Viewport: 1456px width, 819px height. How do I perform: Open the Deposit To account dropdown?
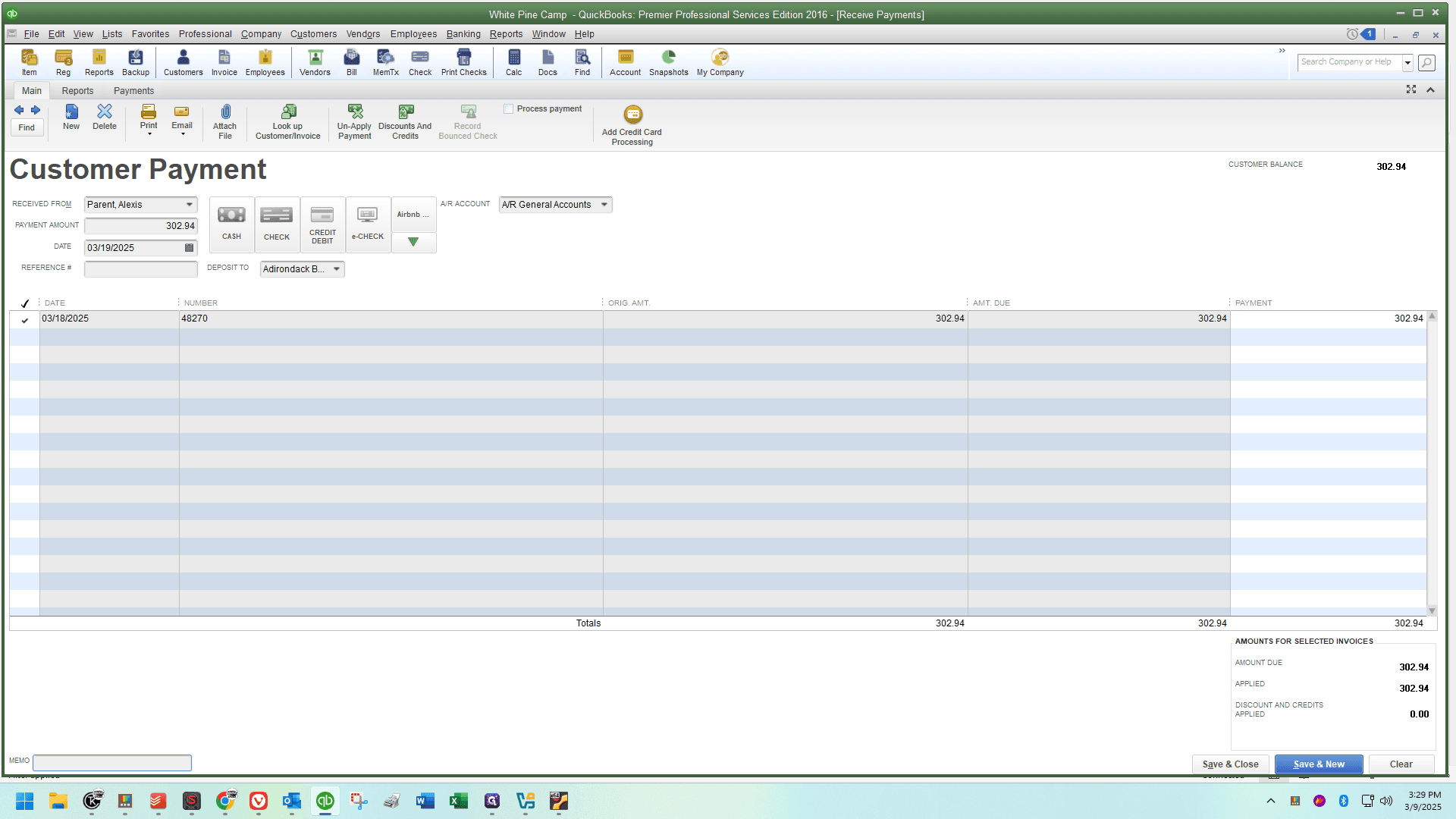coord(337,269)
